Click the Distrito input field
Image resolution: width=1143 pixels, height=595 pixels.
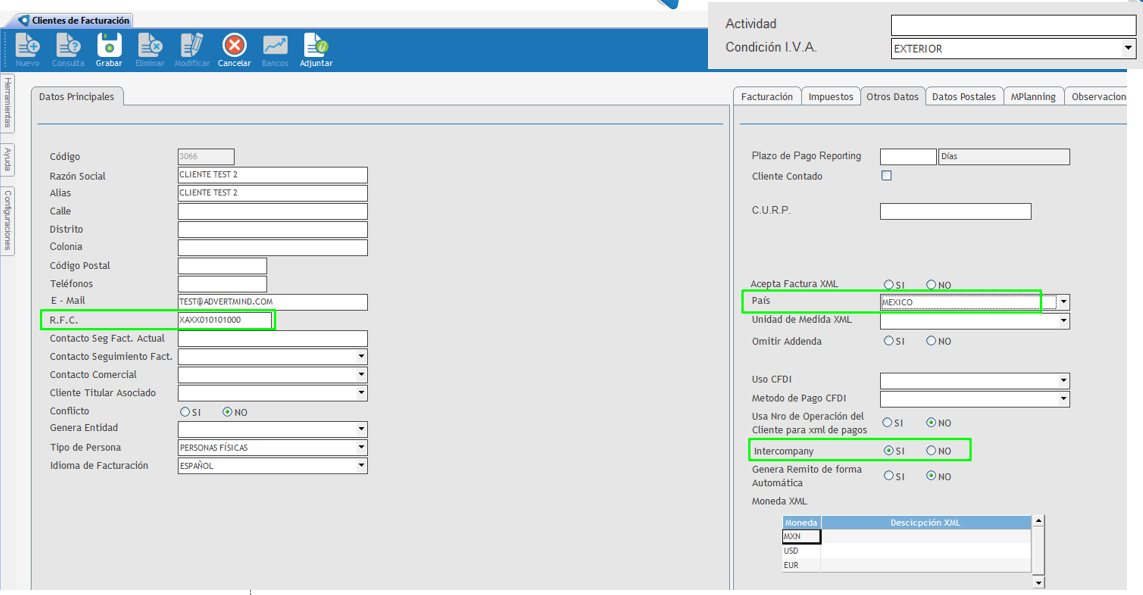coord(273,230)
